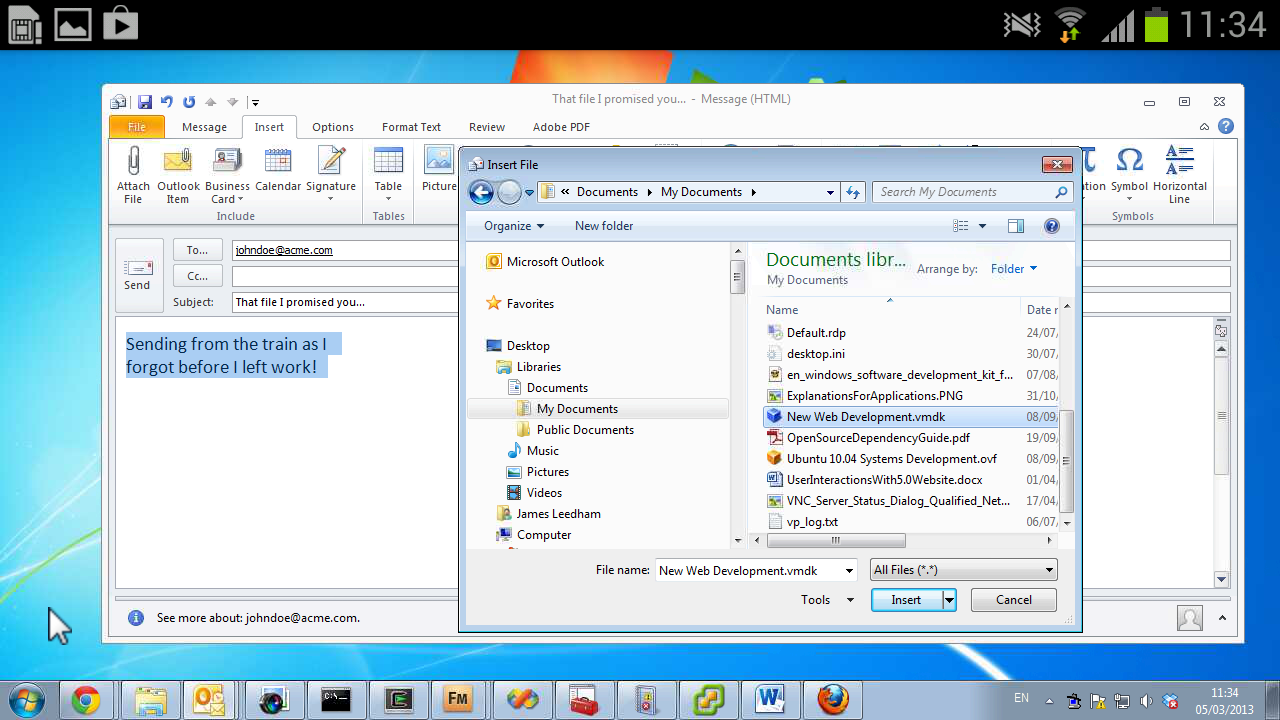1280x720 pixels.
Task: Click the Insert button in the dialog
Action: point(906,600)
